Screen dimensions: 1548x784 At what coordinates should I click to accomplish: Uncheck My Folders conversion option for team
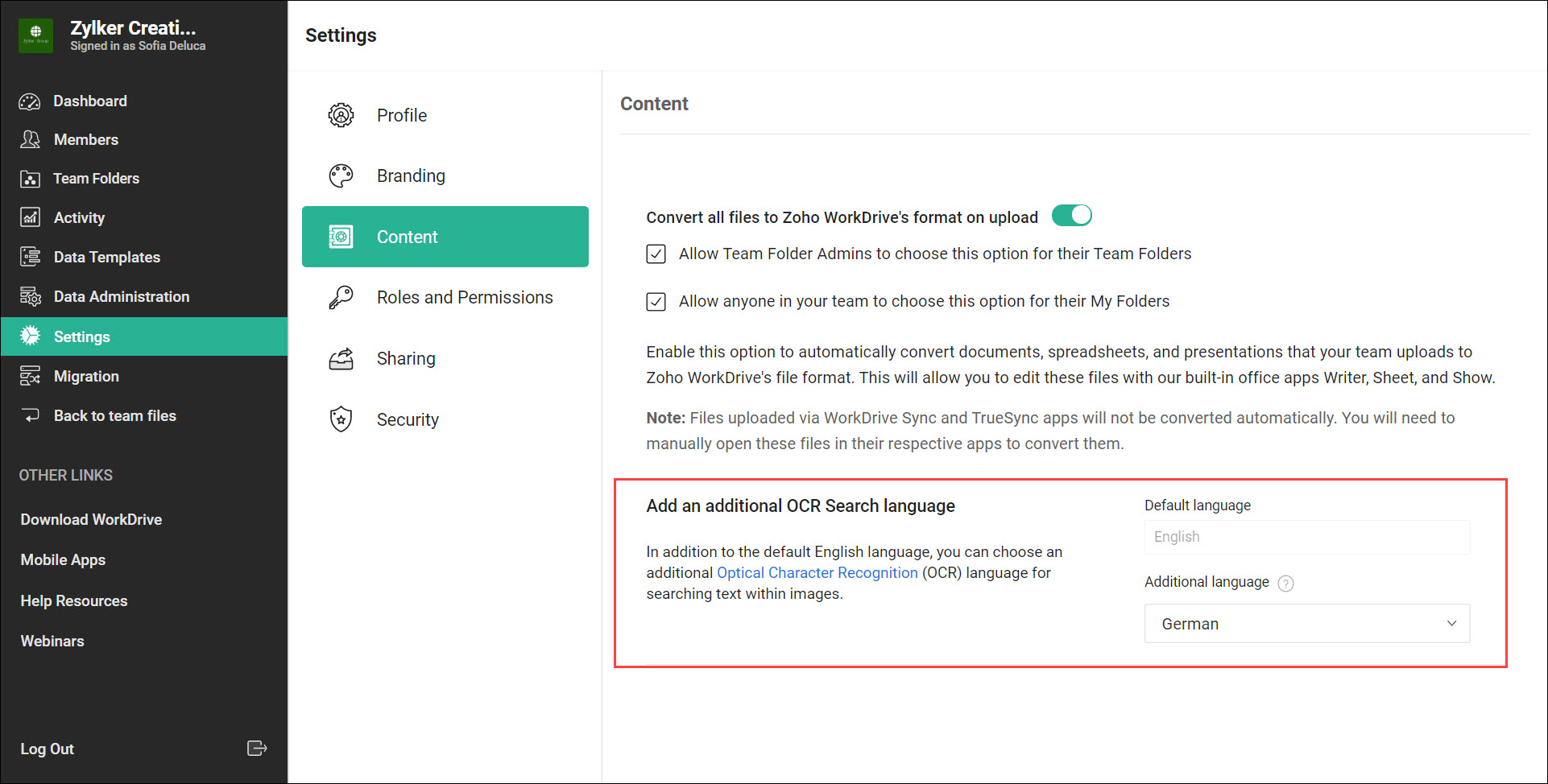tap(656, 301)
